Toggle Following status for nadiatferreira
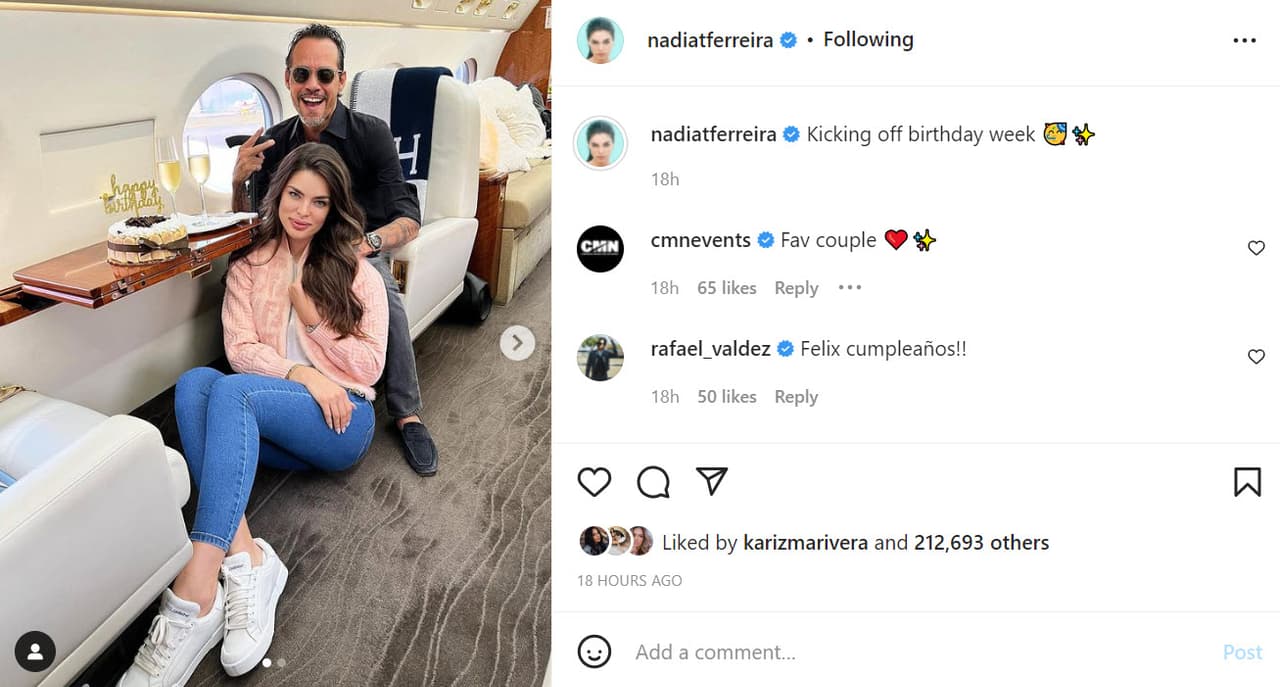Screen dimensions: 1280x687 [868, 39]
